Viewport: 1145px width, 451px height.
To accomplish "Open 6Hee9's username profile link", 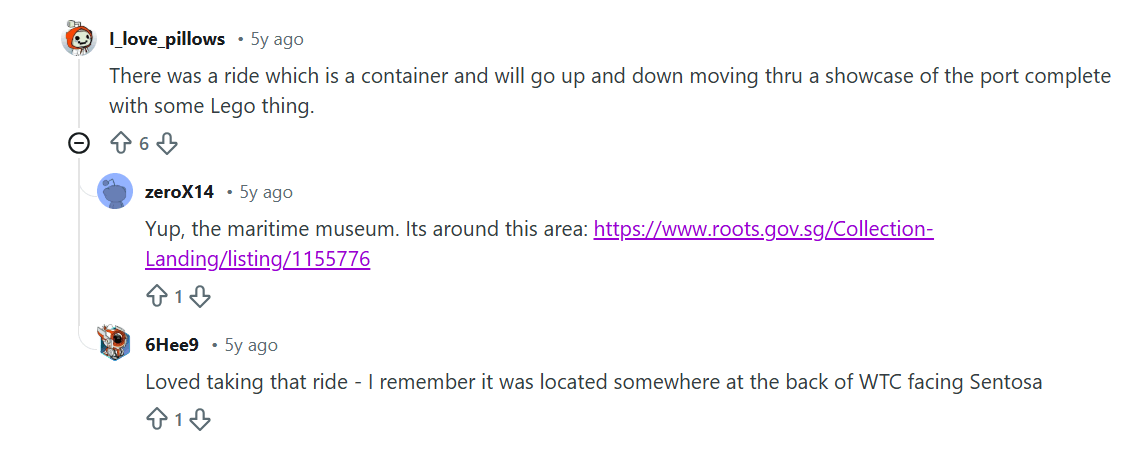I will click(172, 345).
